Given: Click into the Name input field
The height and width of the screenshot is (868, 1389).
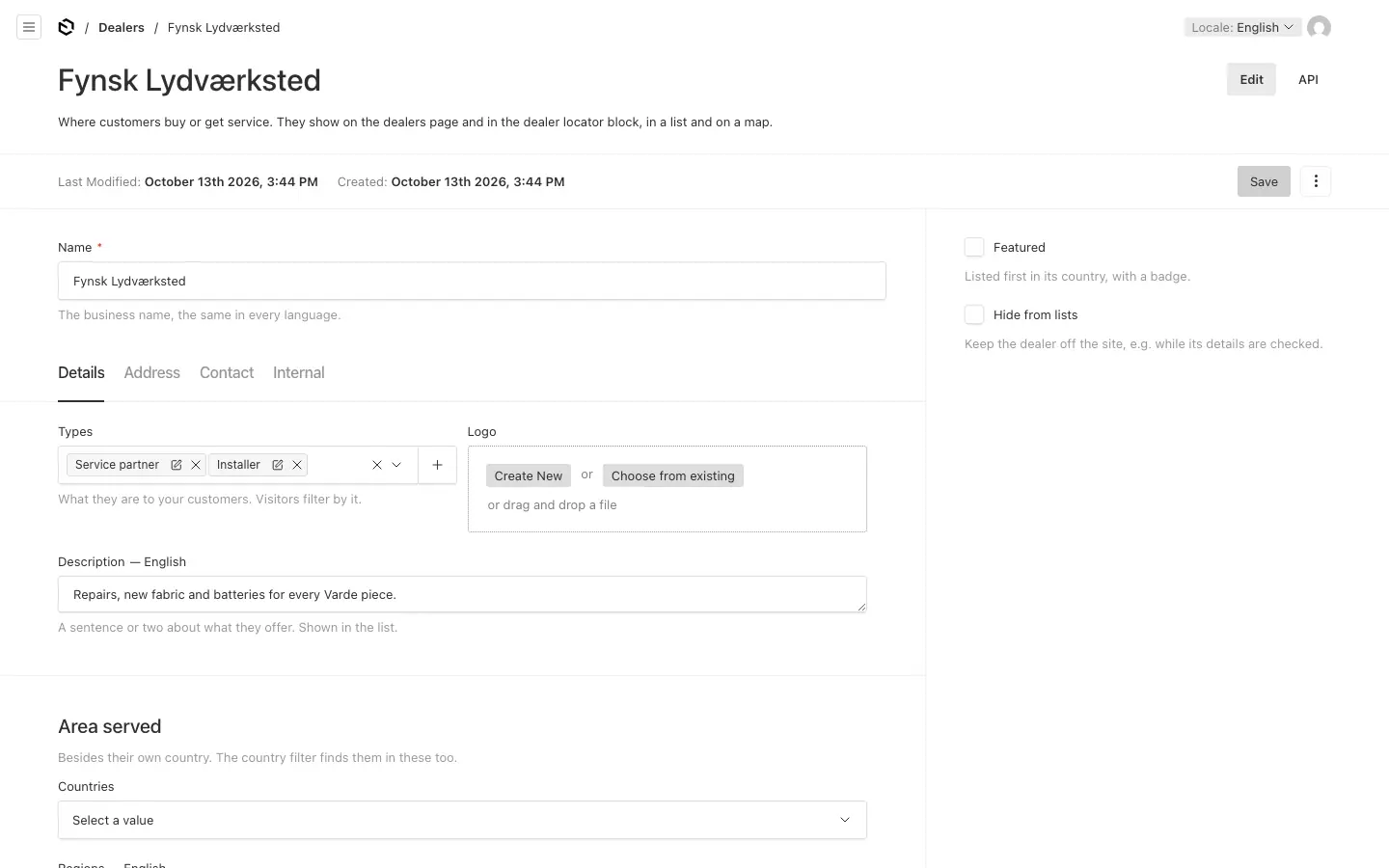Looking at the screenshot, I should click(472, 281).
